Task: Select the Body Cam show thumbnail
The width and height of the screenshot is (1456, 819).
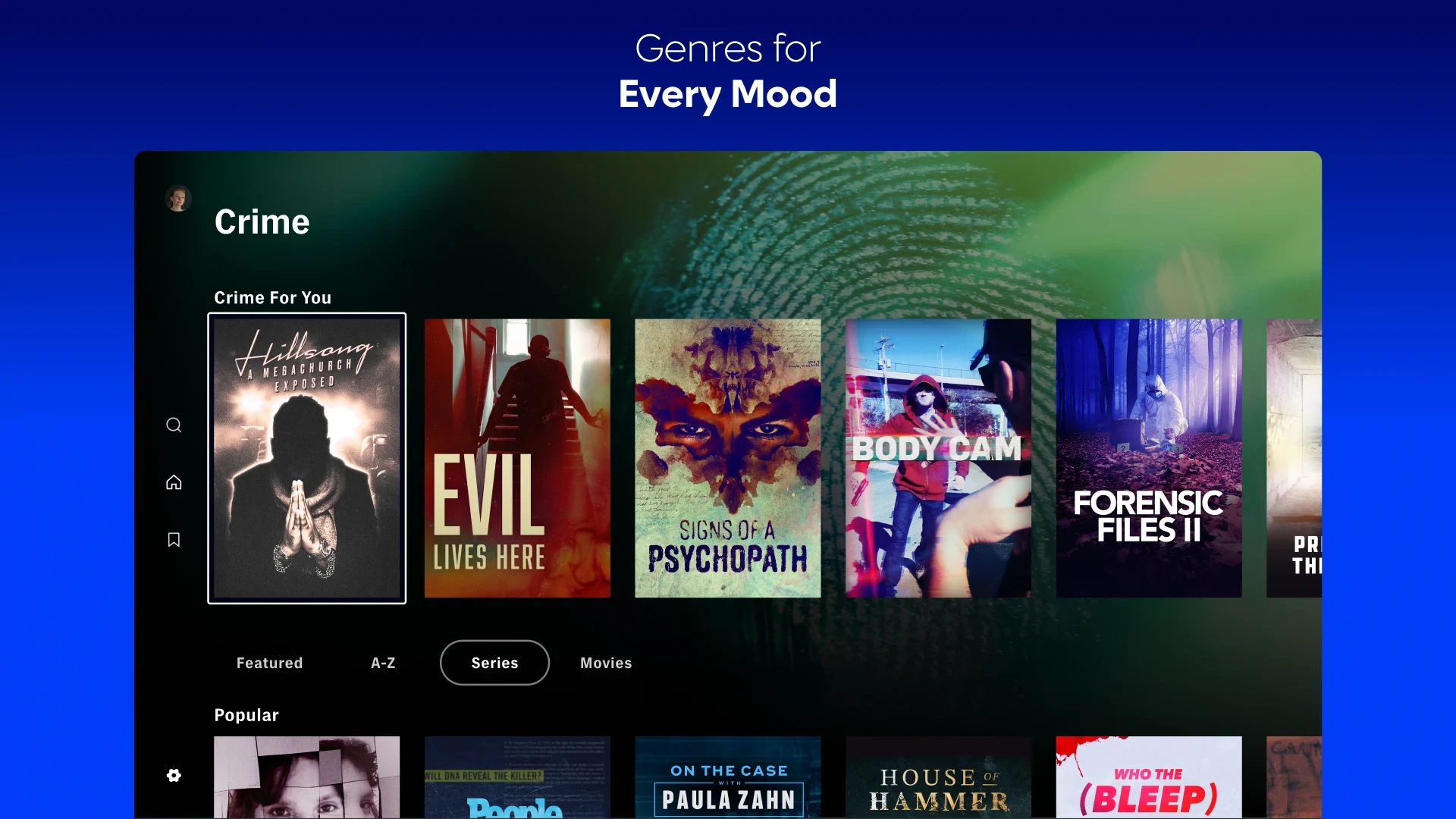Action: pyautogui.click(x=938, y=458)
